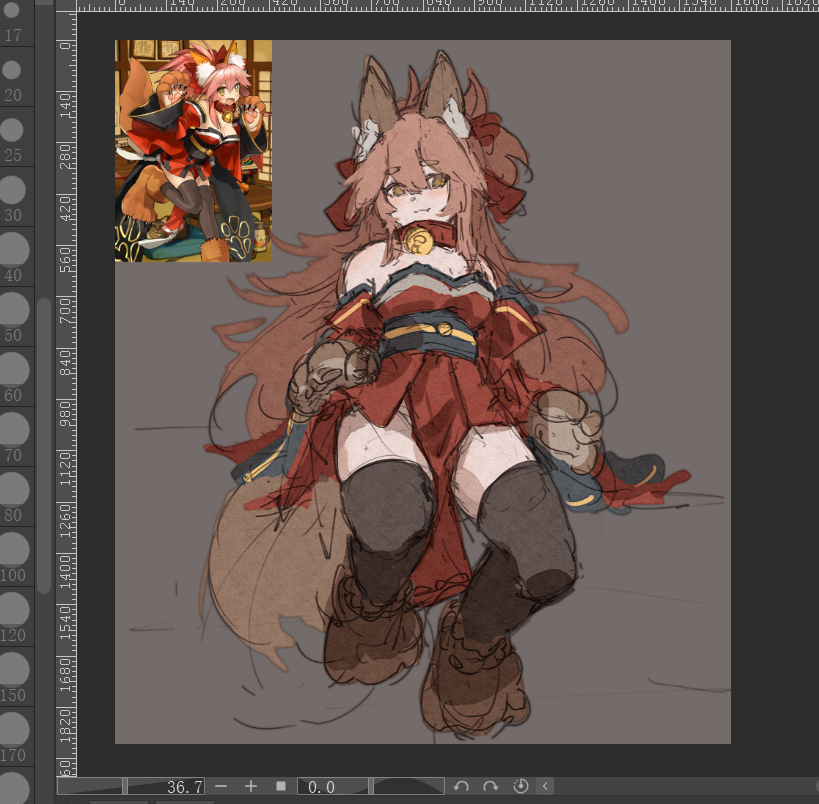This screenshot has height=804, width=819.
Task: Select the size 150 brush preset
Action: pyautogui.click(x=17, y=677)
